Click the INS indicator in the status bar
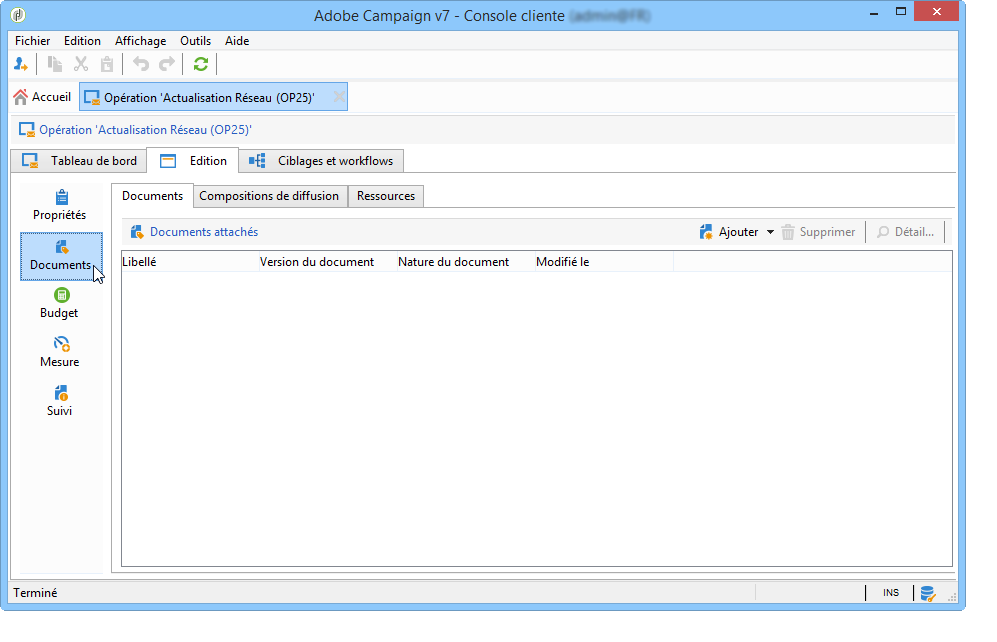The height and width of the screenshot is (642, 997). (x=891, y=592)
